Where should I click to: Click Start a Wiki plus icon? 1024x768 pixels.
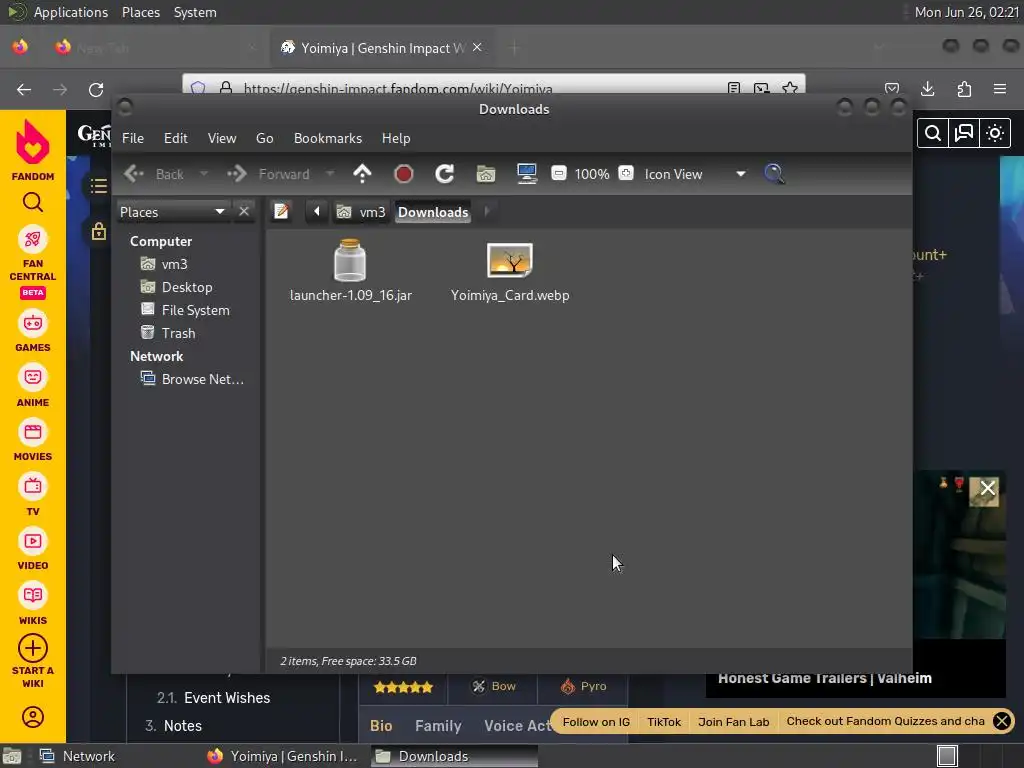pyautogui.click(x=33, y=648)
